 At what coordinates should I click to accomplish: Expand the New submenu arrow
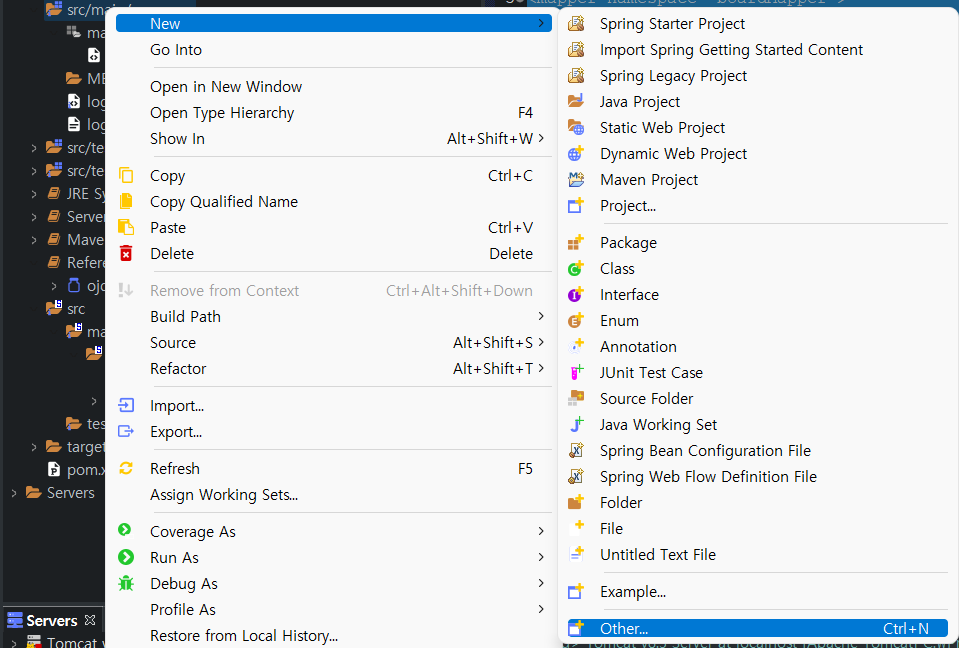coord(541,23)
